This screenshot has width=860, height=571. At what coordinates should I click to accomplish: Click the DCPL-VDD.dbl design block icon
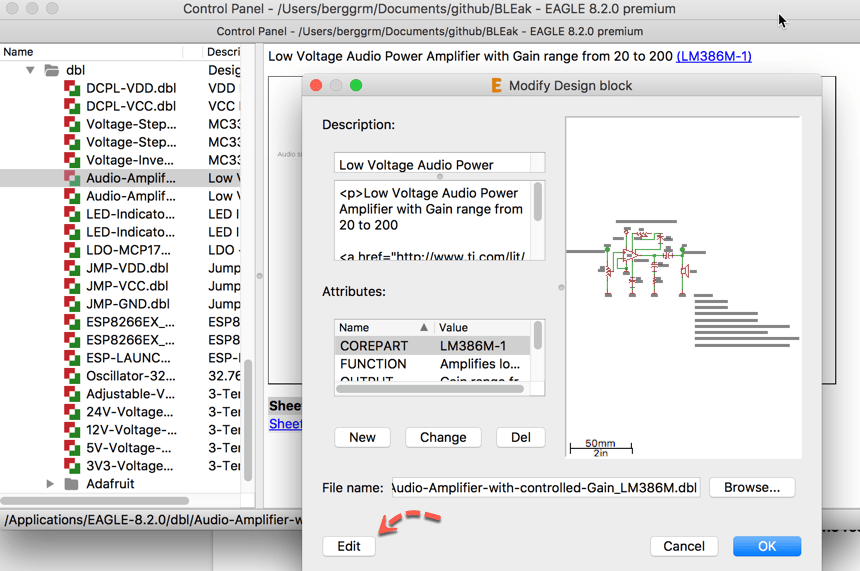pyautogui.click(x=72, y=88)
